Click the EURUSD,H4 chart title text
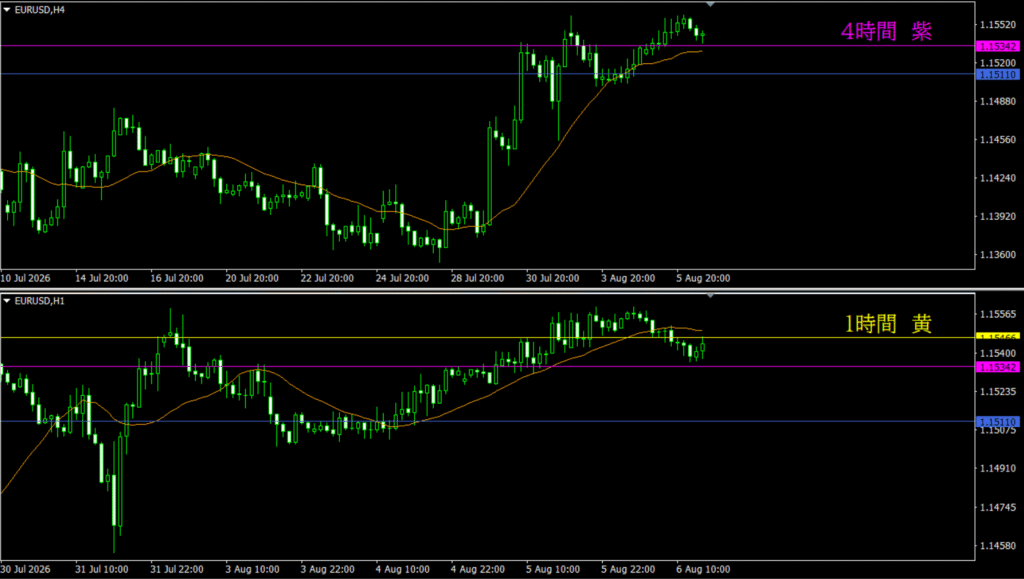Image resolution: width=1024 pixels, height=579 pixels. click(x=40, y=10)
